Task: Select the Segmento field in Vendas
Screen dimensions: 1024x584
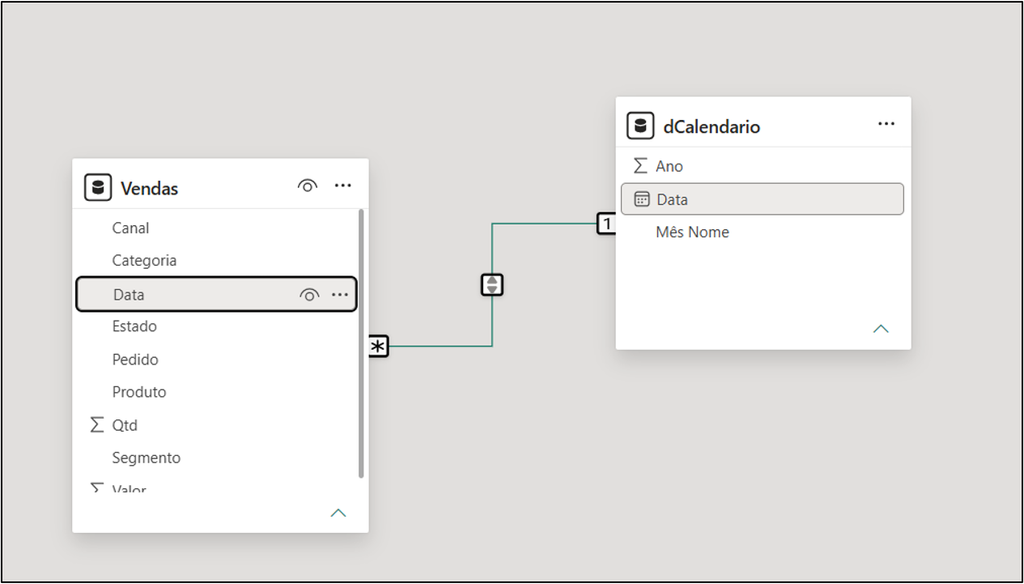Action: (x=216, y=458)
